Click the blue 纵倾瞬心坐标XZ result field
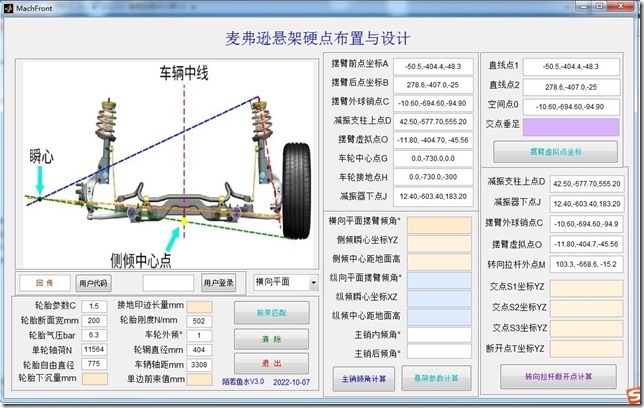The width and height of the screenshot is (644, 408). [x=439, y=299]
